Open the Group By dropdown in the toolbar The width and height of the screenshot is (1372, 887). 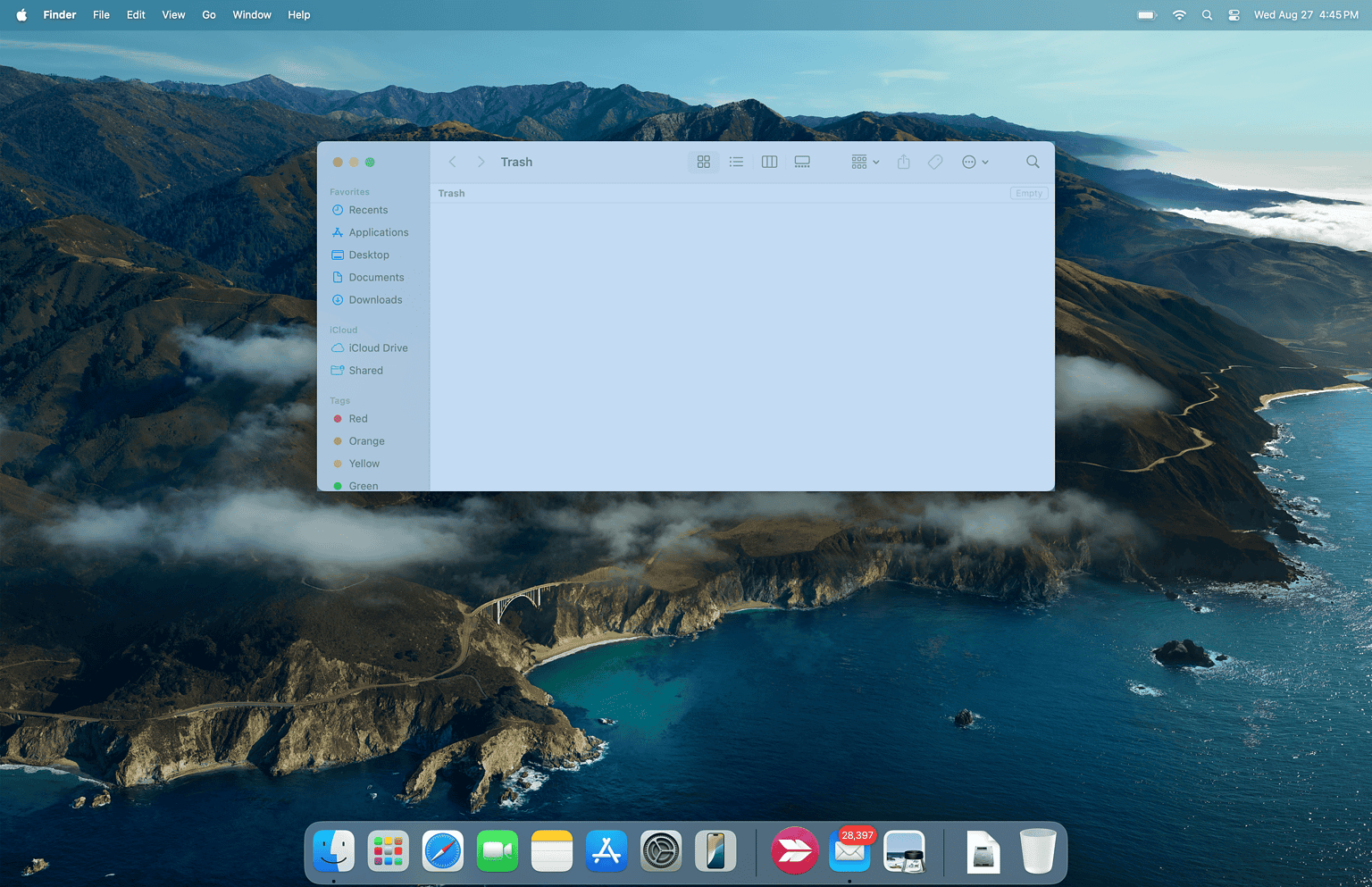coord(863,162)
